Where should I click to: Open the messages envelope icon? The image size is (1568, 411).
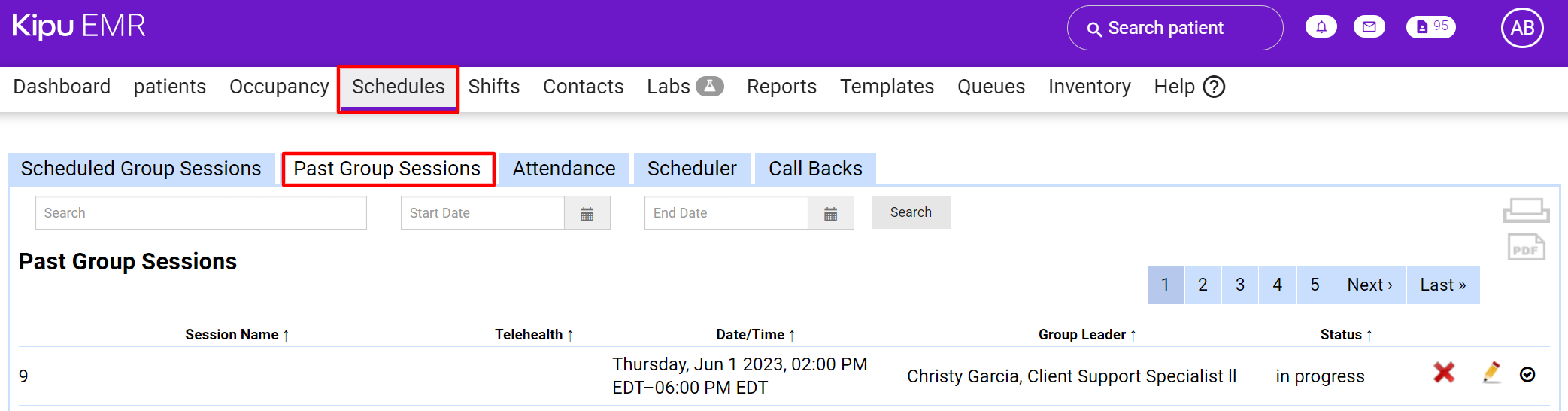1369,27
